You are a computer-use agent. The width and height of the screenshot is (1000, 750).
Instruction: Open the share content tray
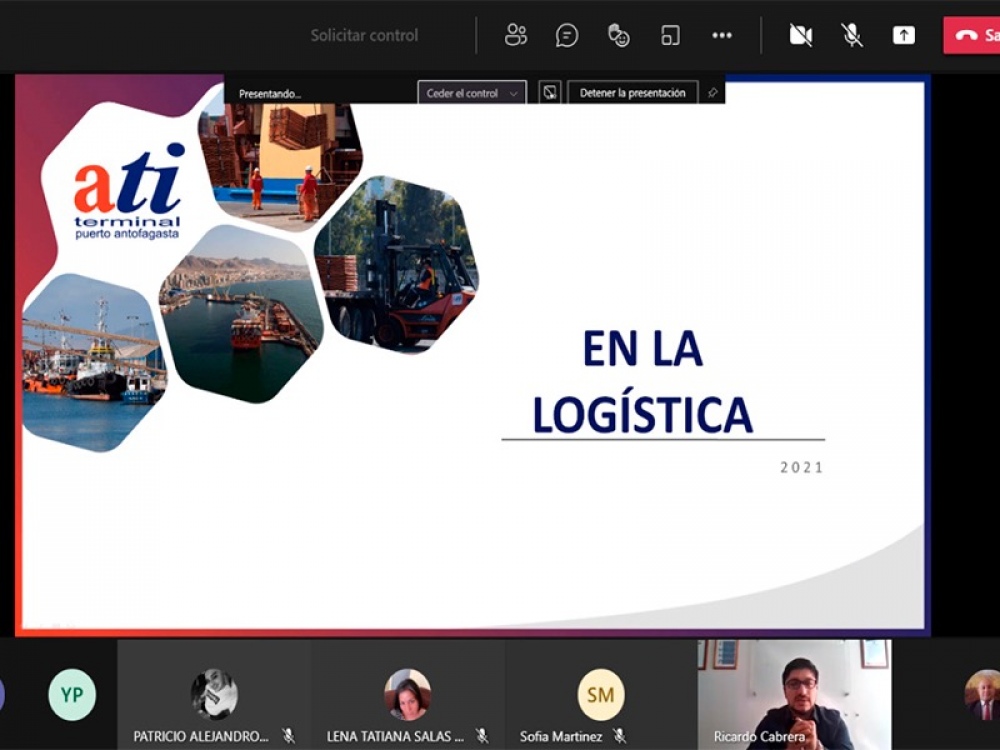(904, 35)
